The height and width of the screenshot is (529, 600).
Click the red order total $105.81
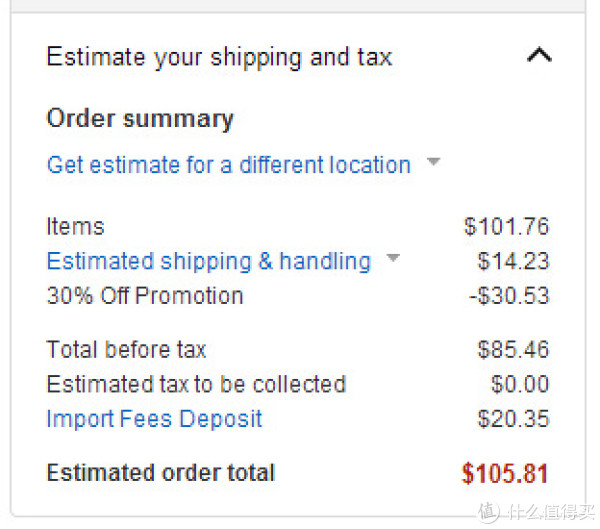[505, 473]
